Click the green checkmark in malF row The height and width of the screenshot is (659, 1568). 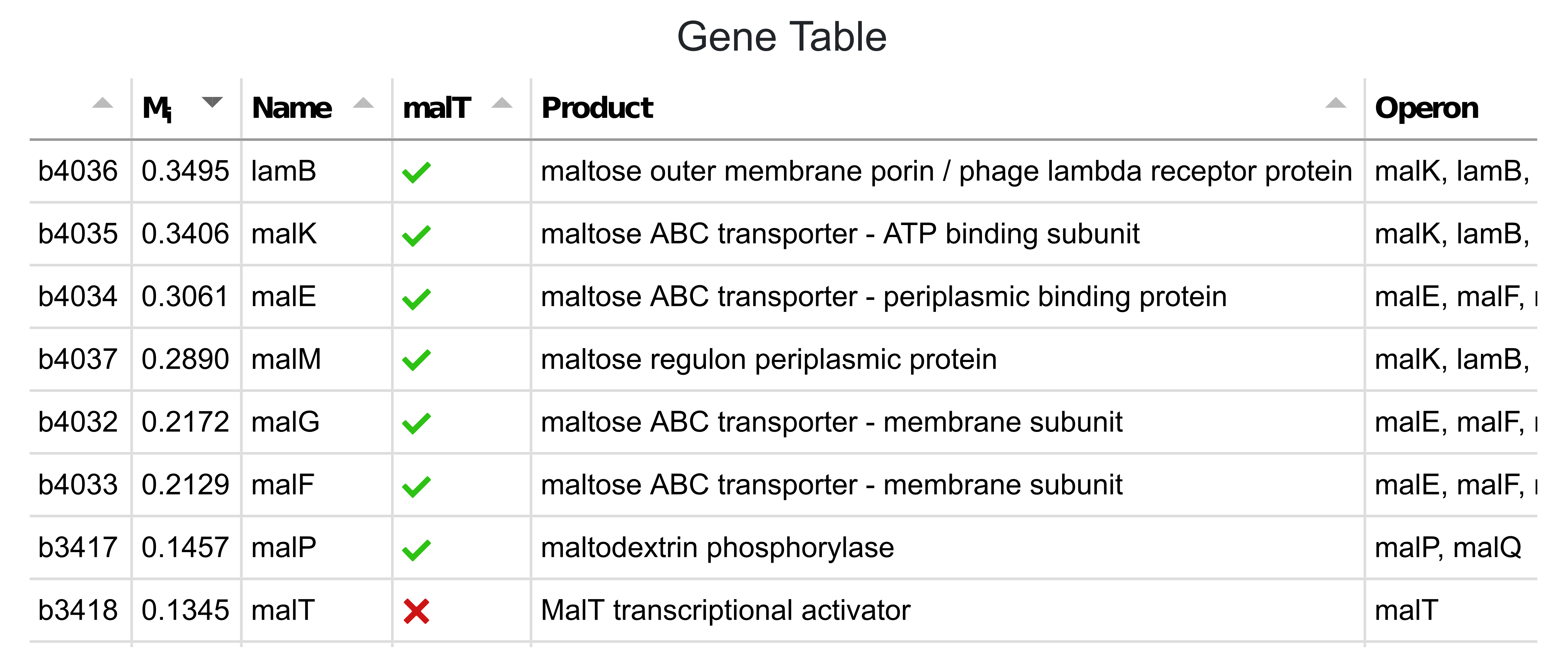[416, 486]
